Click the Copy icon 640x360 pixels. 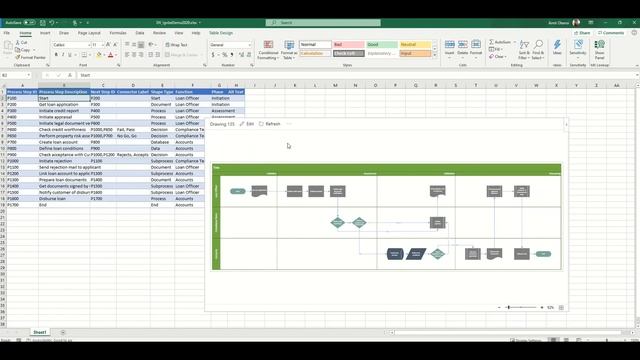tap(18, 50)
